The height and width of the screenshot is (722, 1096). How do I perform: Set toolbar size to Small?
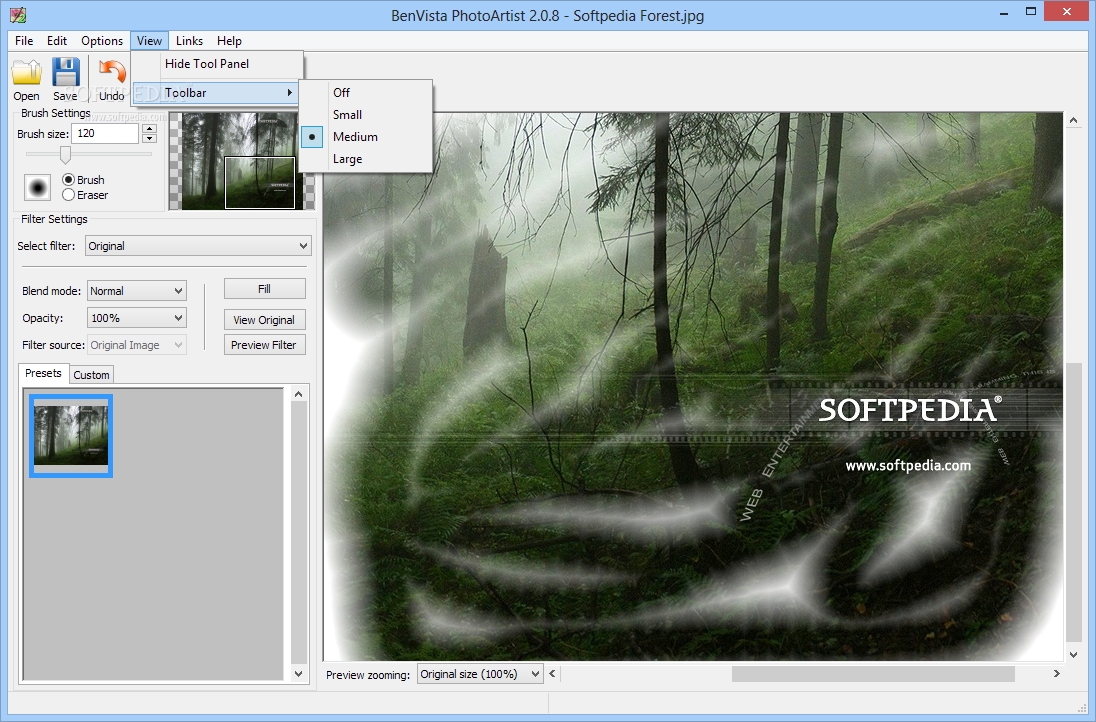pos(366,115)
